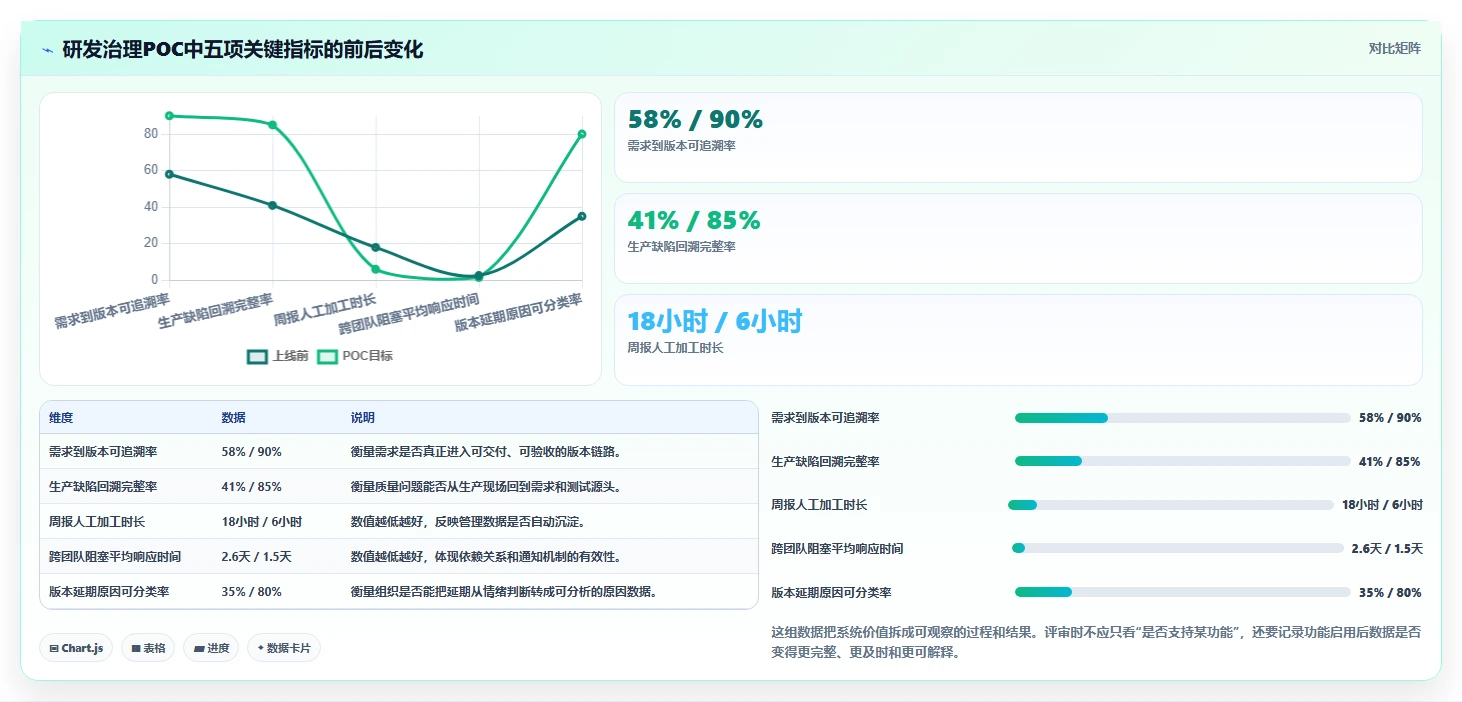Select the 数据卡片 tag chip

pos(284,648)
